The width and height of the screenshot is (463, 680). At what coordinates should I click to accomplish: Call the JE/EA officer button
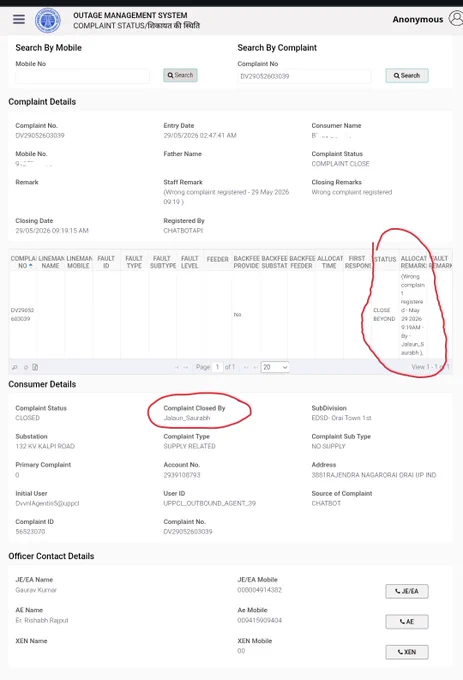coord(407,591)
